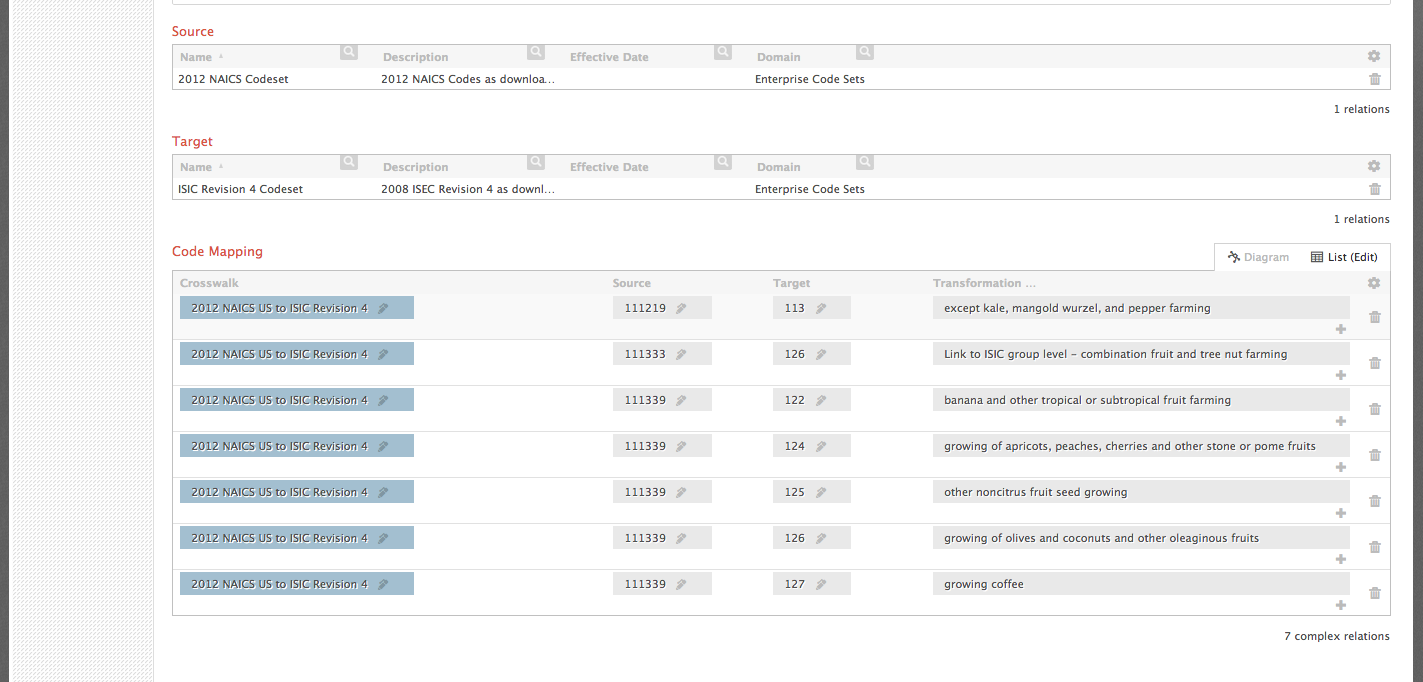Screen dimensions: 1423x682
Task: Open search on Target table Domain column
Action: pos(865,162)
